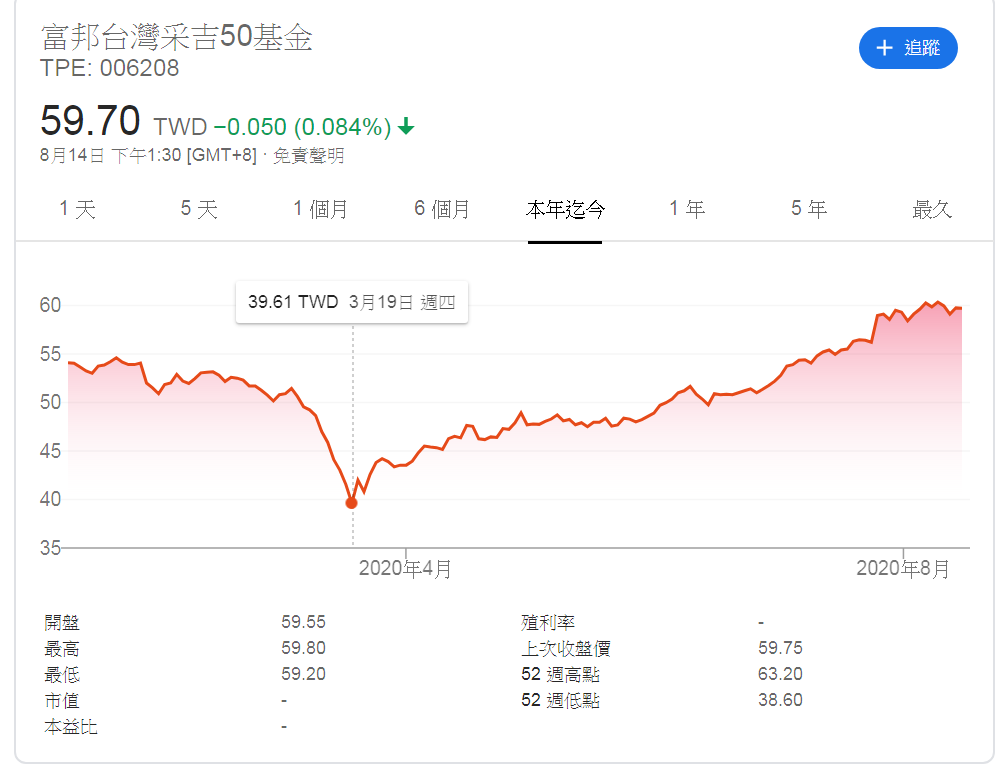Click the 殖利率 label
The width and height of the screenshot is (997, 765).
click(547, 623)
